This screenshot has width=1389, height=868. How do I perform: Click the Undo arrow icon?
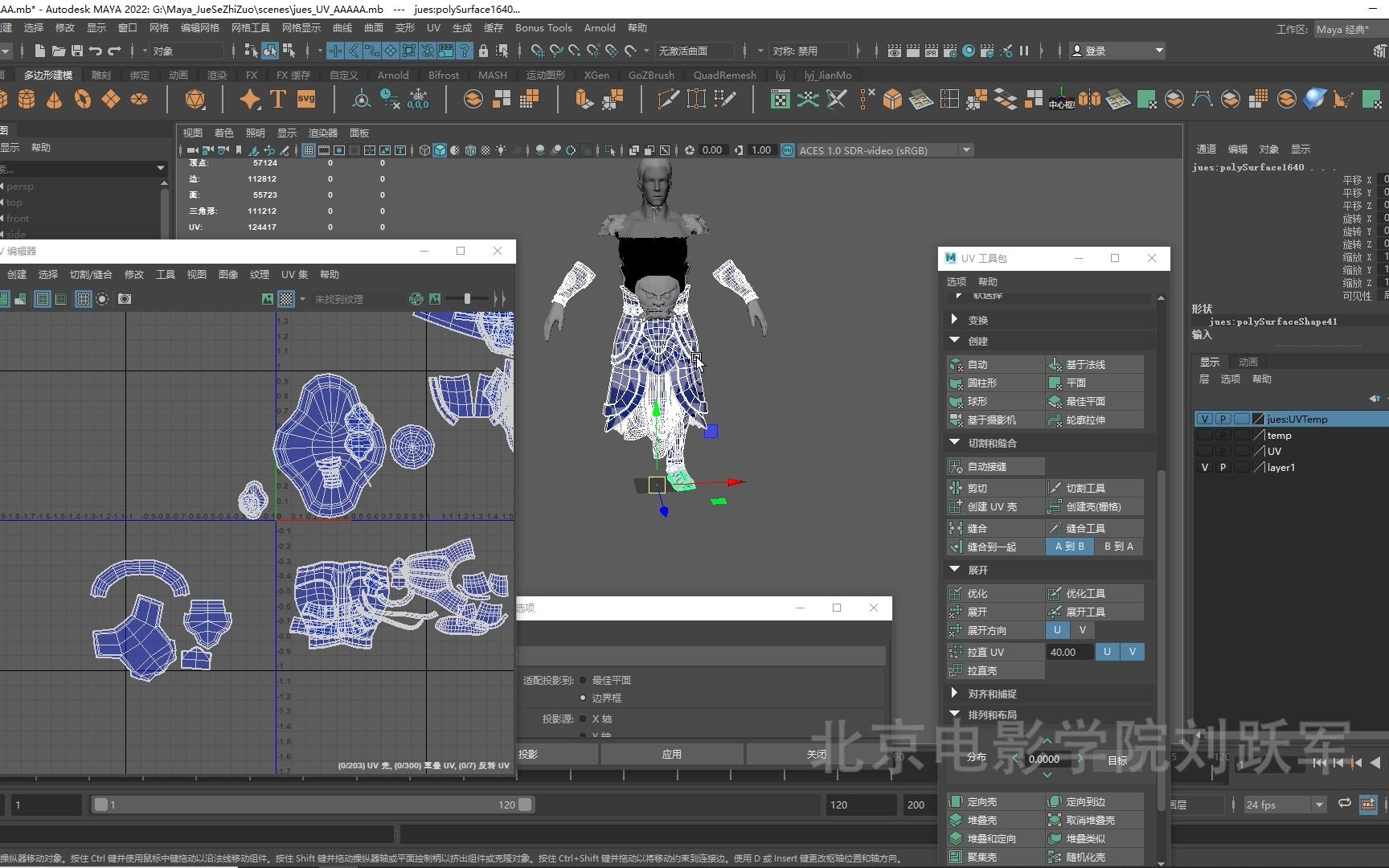tap(96, 51)
